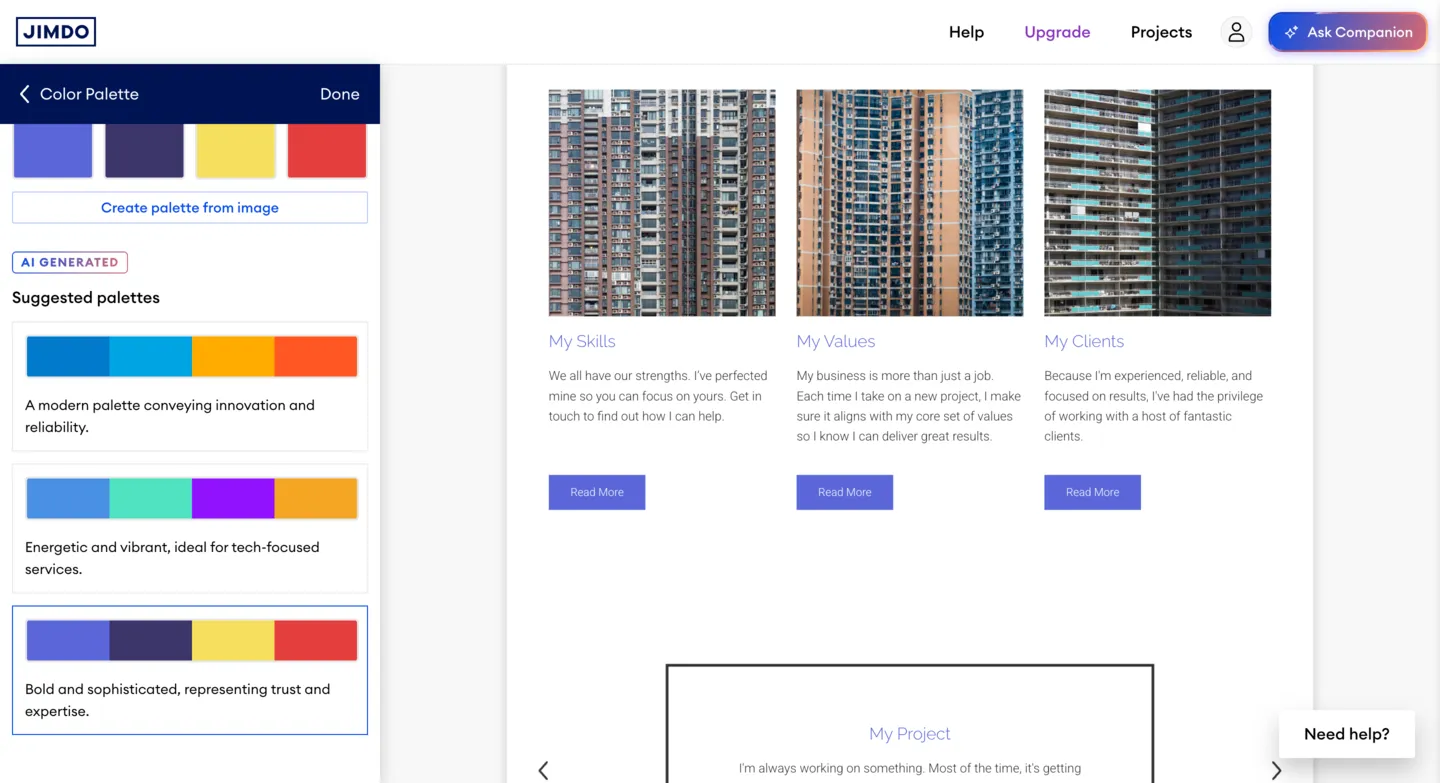The width and height of the screenshot is (1440, 783).
Task: Open the user account profile icon
Action: tap(1236, 32)
